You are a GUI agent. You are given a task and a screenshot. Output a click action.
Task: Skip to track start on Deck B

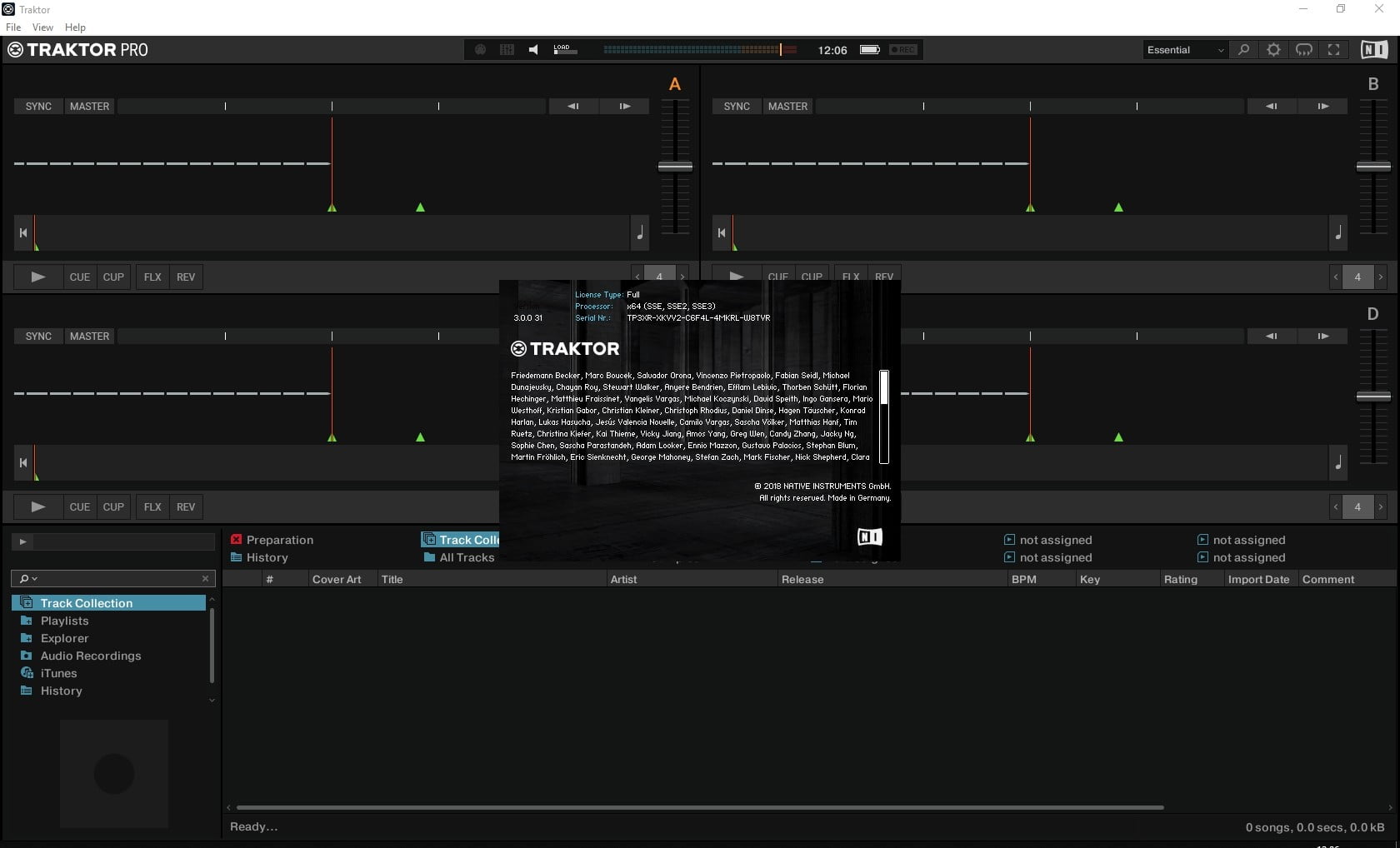(x=722, y=233)
